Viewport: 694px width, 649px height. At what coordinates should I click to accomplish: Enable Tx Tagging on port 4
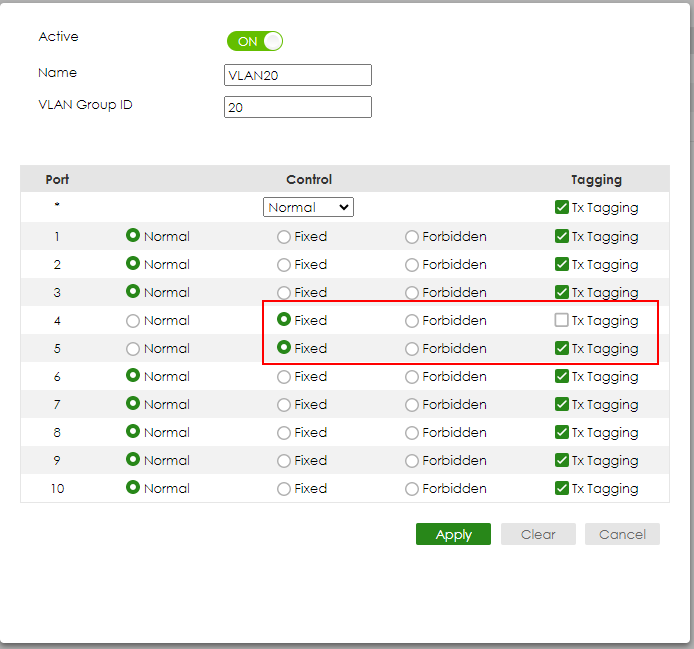pos(562,321)
